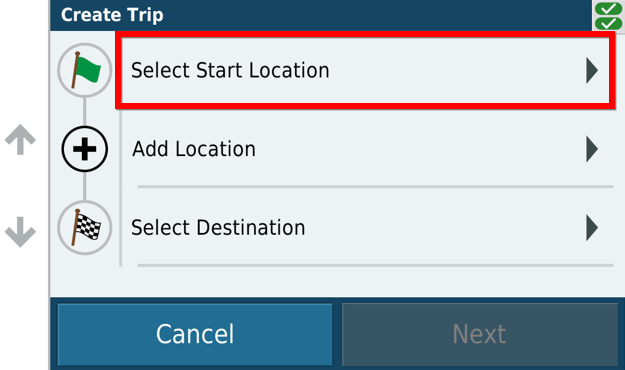
Task: Choose the Add Location entry
Action: click(367, 149)
